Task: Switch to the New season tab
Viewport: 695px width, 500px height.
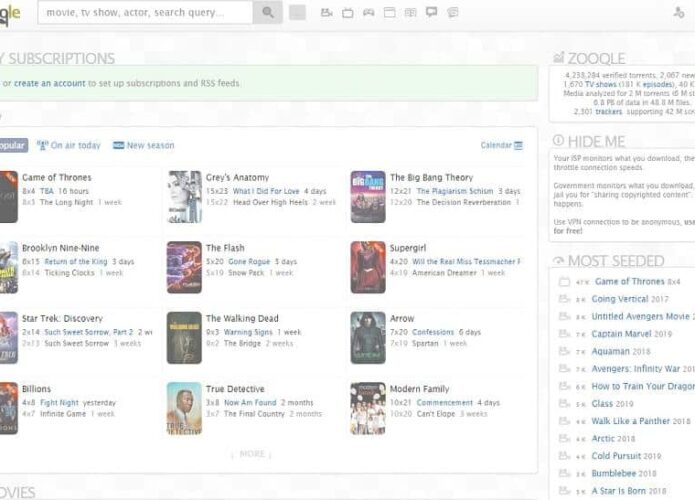Action: click(144, 145)
